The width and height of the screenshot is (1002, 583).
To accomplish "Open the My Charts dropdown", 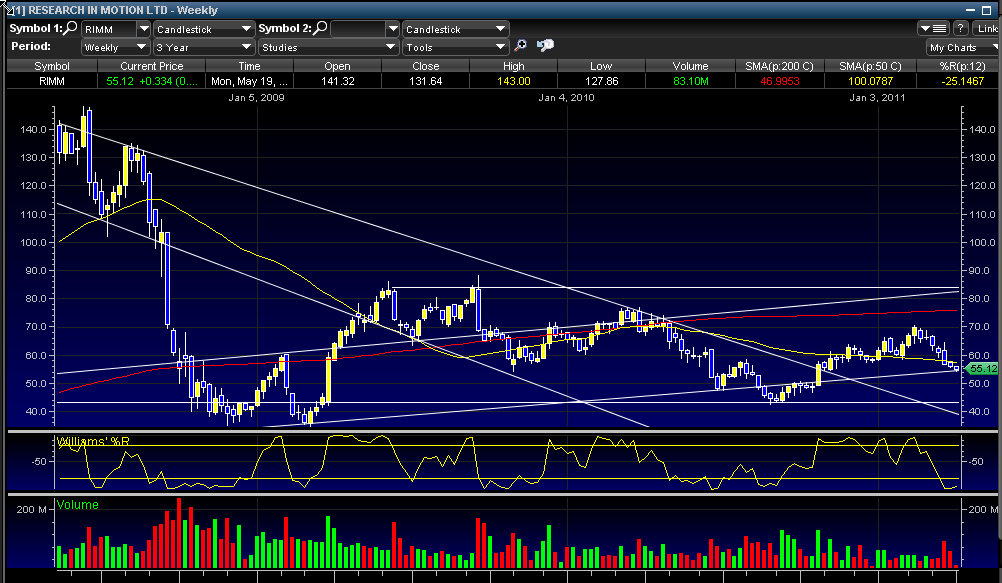I will [x=963, y=47].
